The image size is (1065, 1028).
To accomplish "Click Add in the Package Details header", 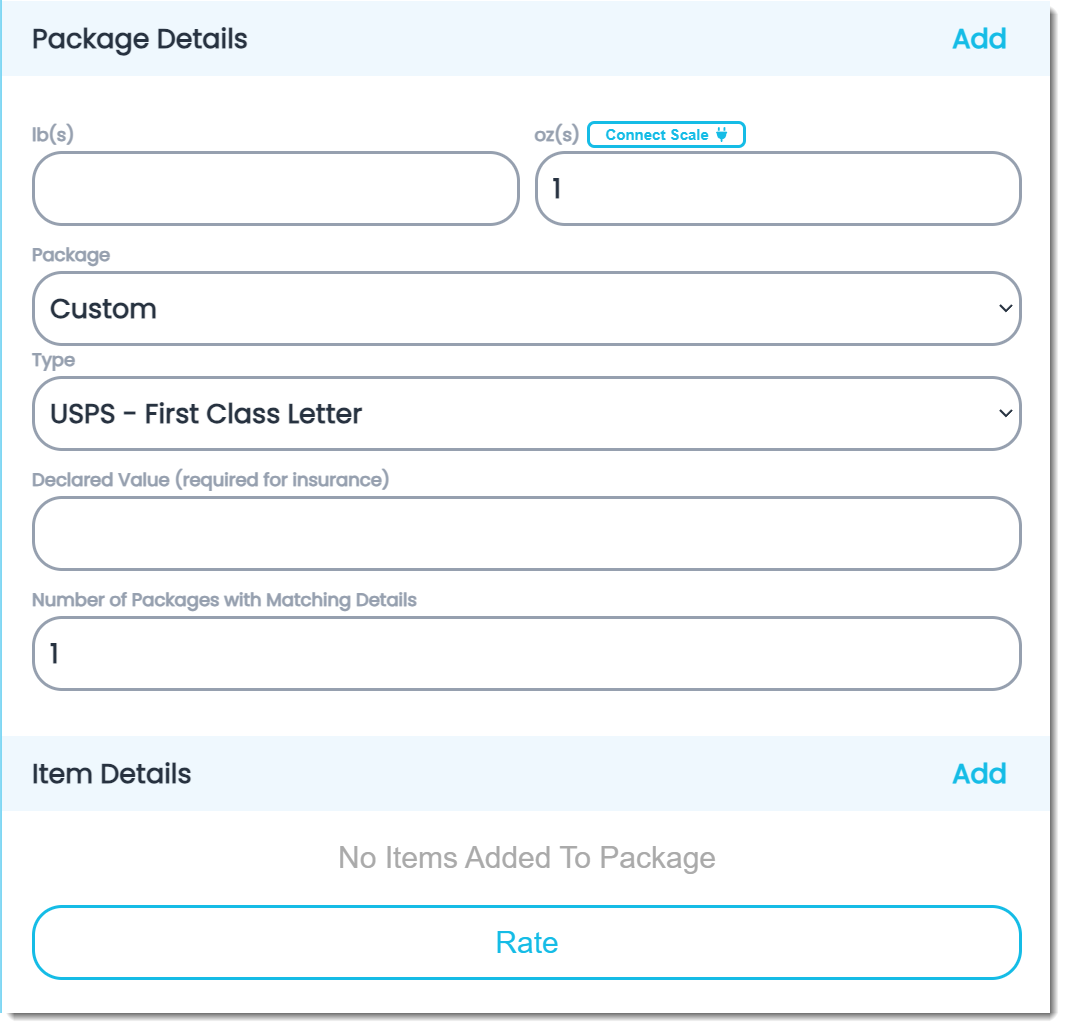I will [x=979, y=39].
